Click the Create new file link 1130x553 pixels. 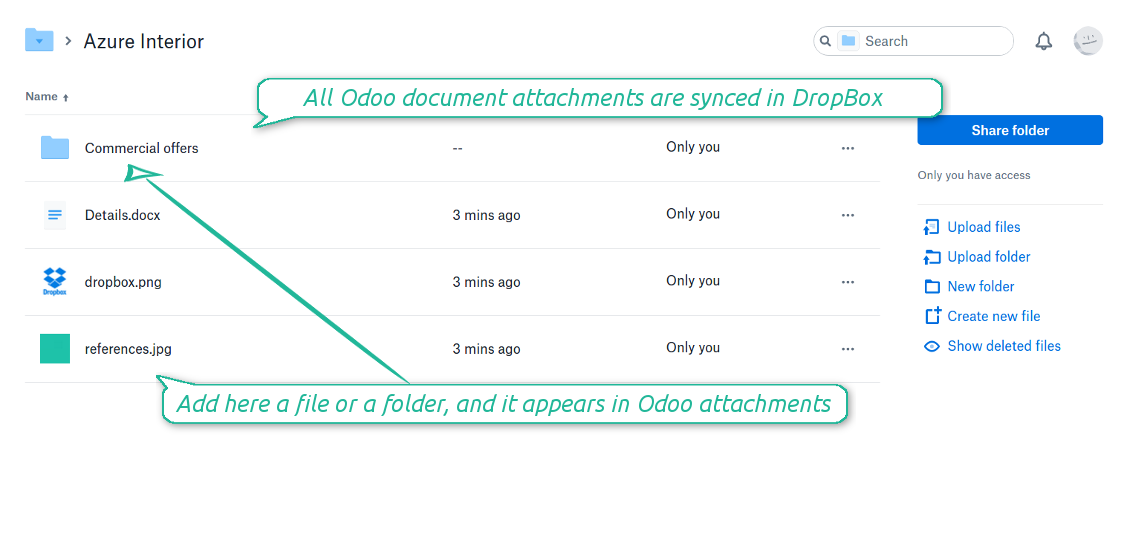click(x=994, y=316)
